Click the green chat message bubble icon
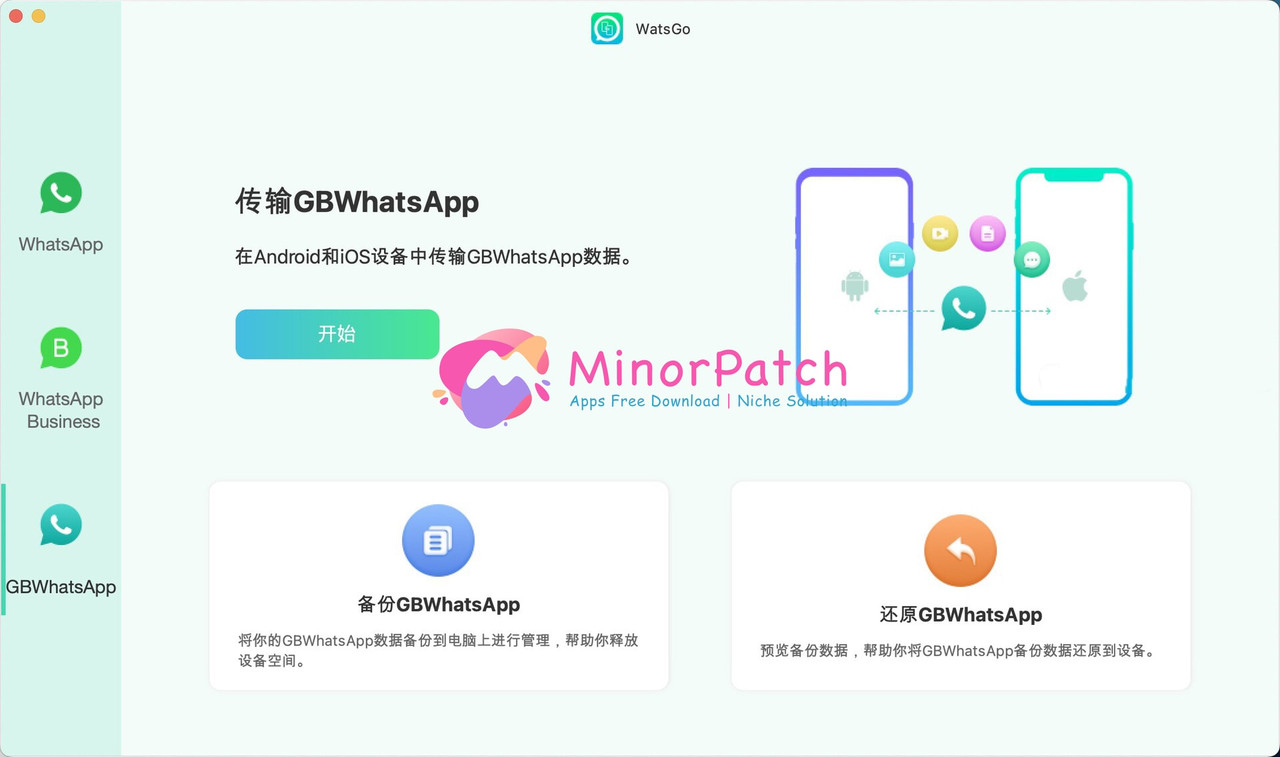The image size is (1280, 757). [1032, 259]
